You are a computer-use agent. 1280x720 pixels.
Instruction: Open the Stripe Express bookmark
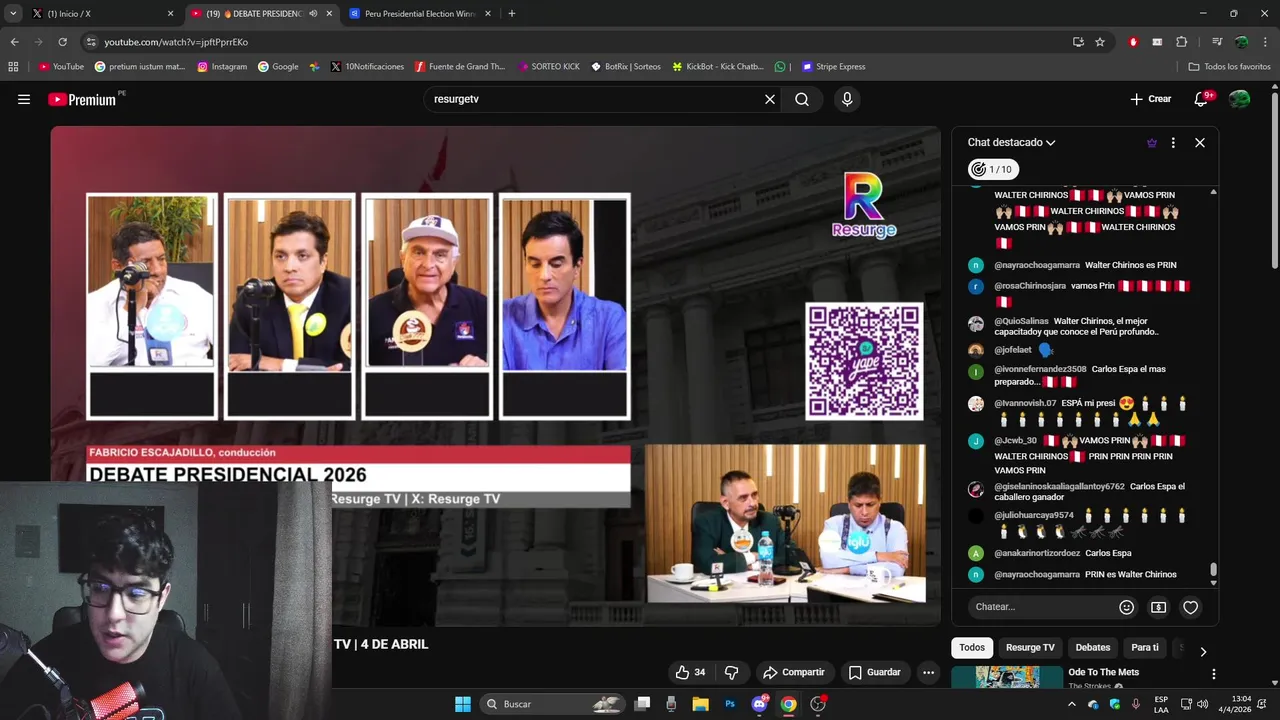point(834,67)
